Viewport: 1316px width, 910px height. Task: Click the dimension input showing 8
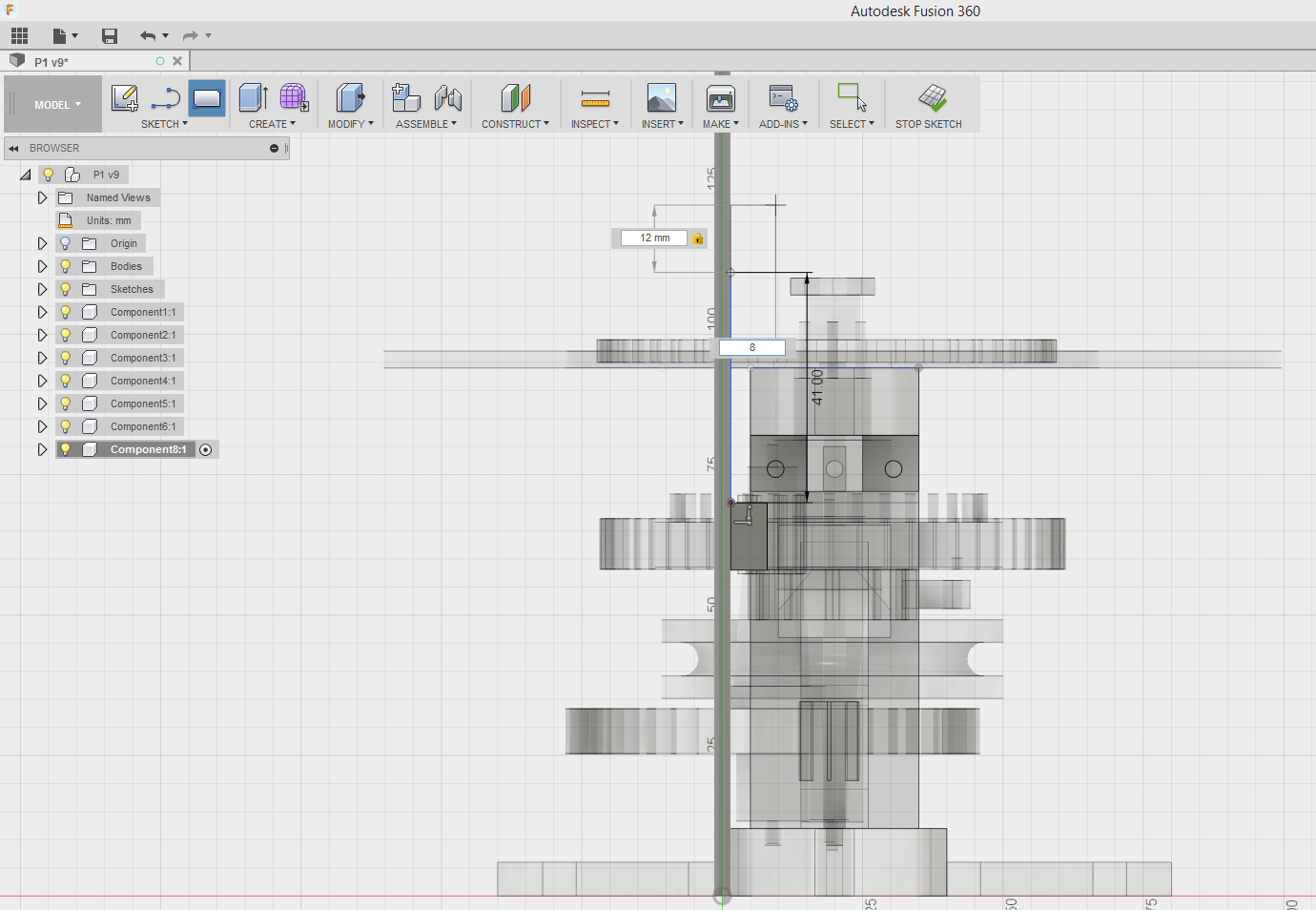[x=752, y=348]
